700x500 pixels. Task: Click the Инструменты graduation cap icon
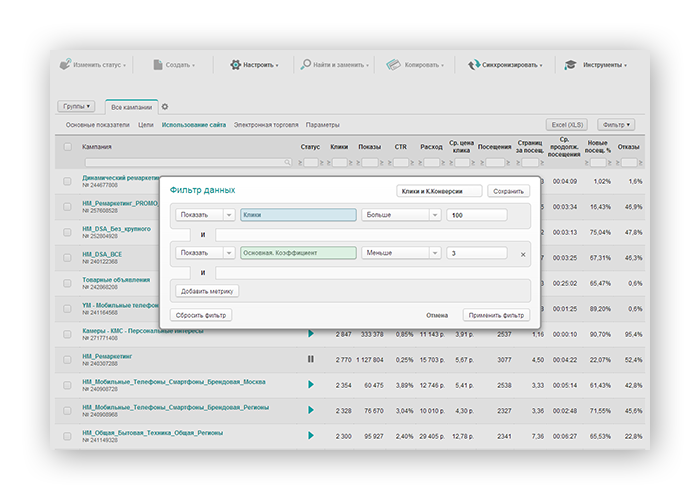(x=570, y=65)
